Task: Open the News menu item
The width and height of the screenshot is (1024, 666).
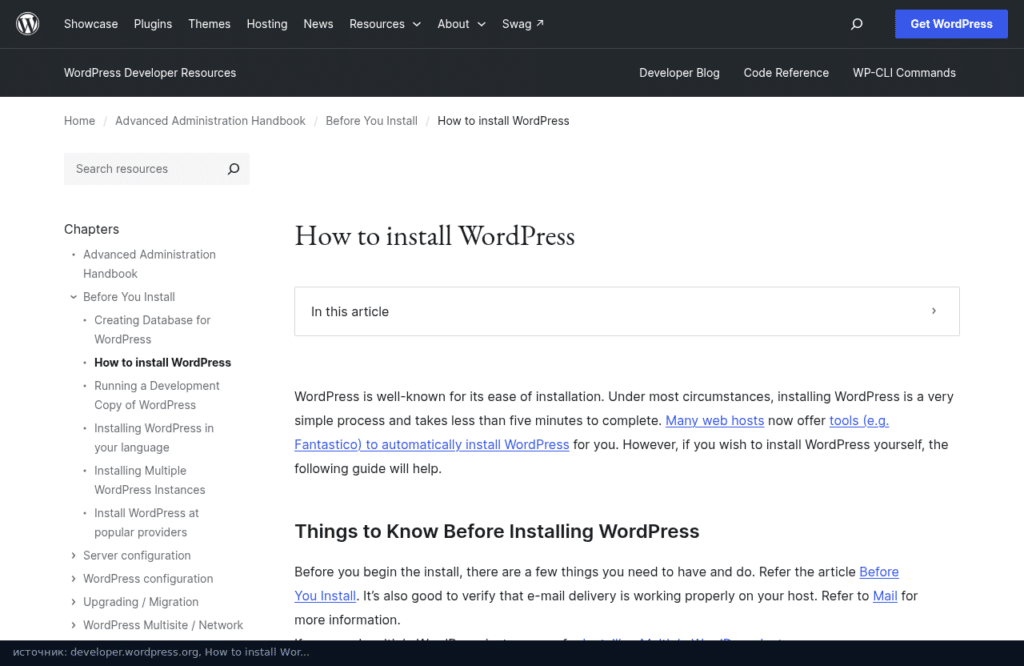Action: pos(318,24)
